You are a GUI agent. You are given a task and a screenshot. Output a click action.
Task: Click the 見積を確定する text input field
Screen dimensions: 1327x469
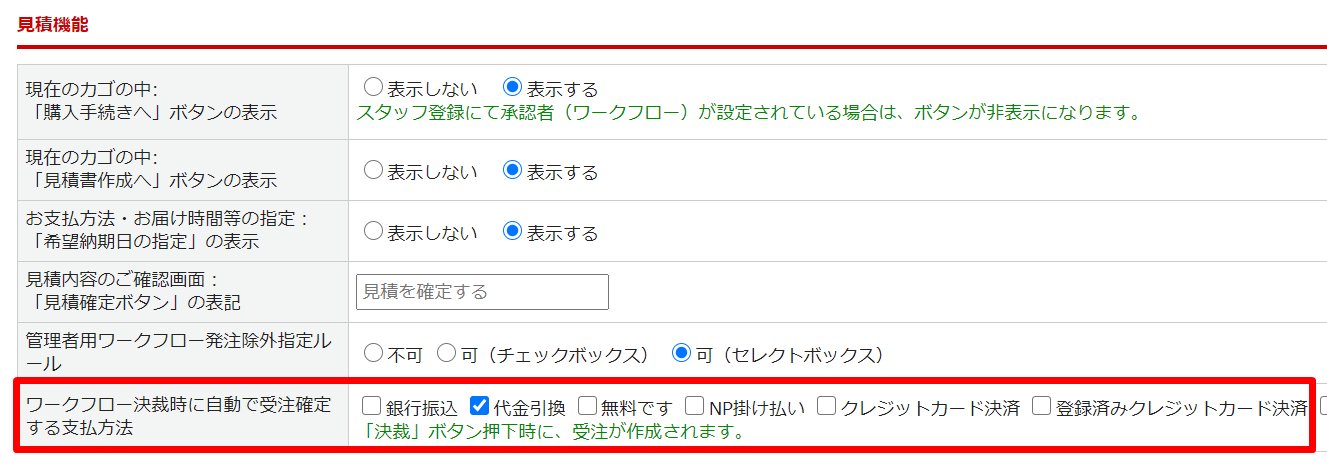tap(482, 292)
